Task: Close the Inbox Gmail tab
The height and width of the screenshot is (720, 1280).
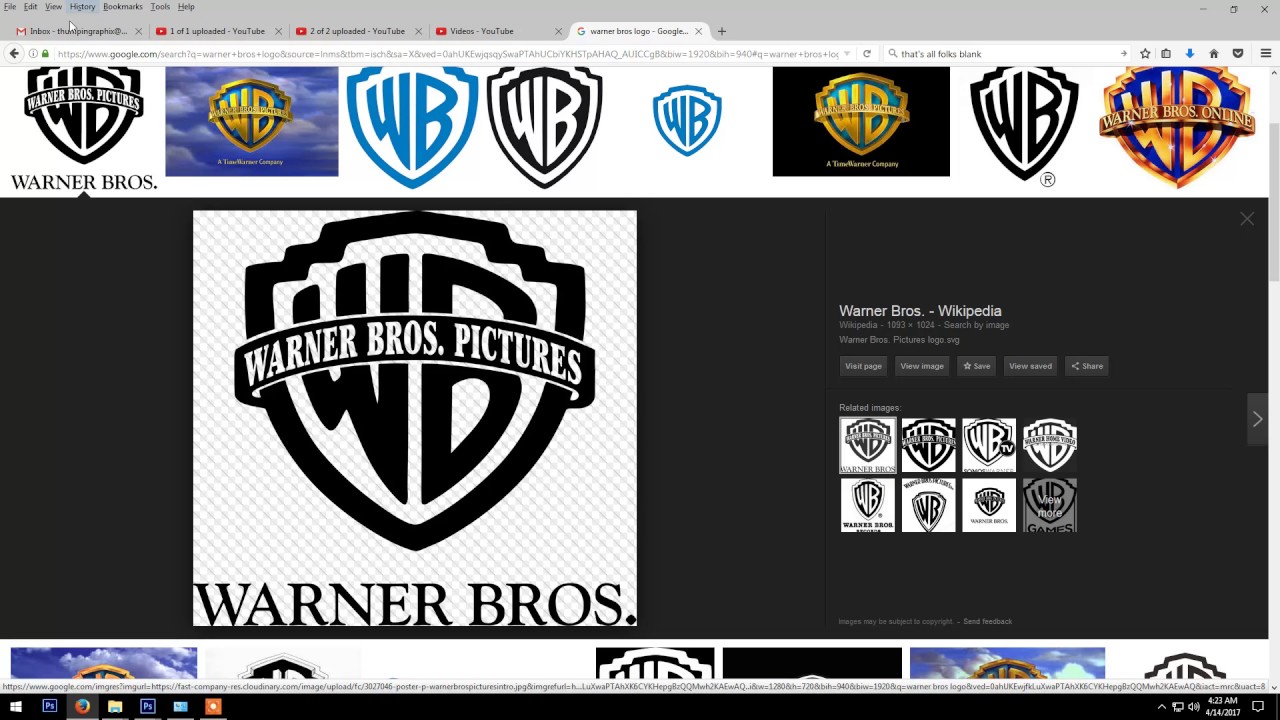Action: [138, 31]
